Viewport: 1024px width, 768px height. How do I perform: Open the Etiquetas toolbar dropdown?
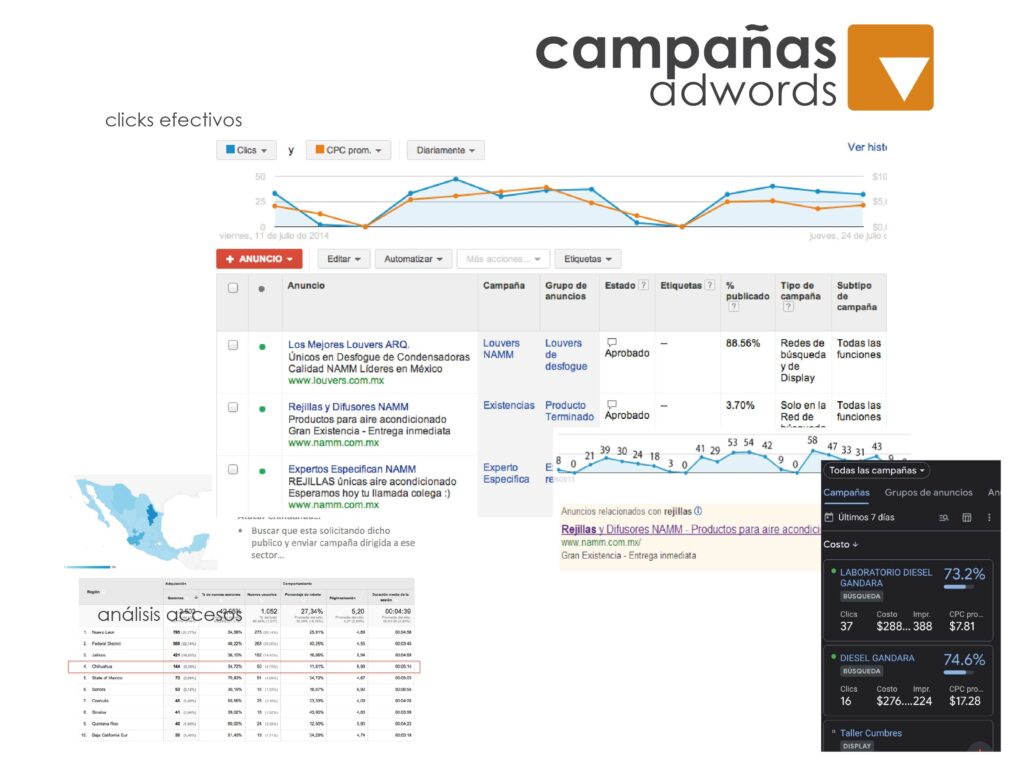coord(588,259)
